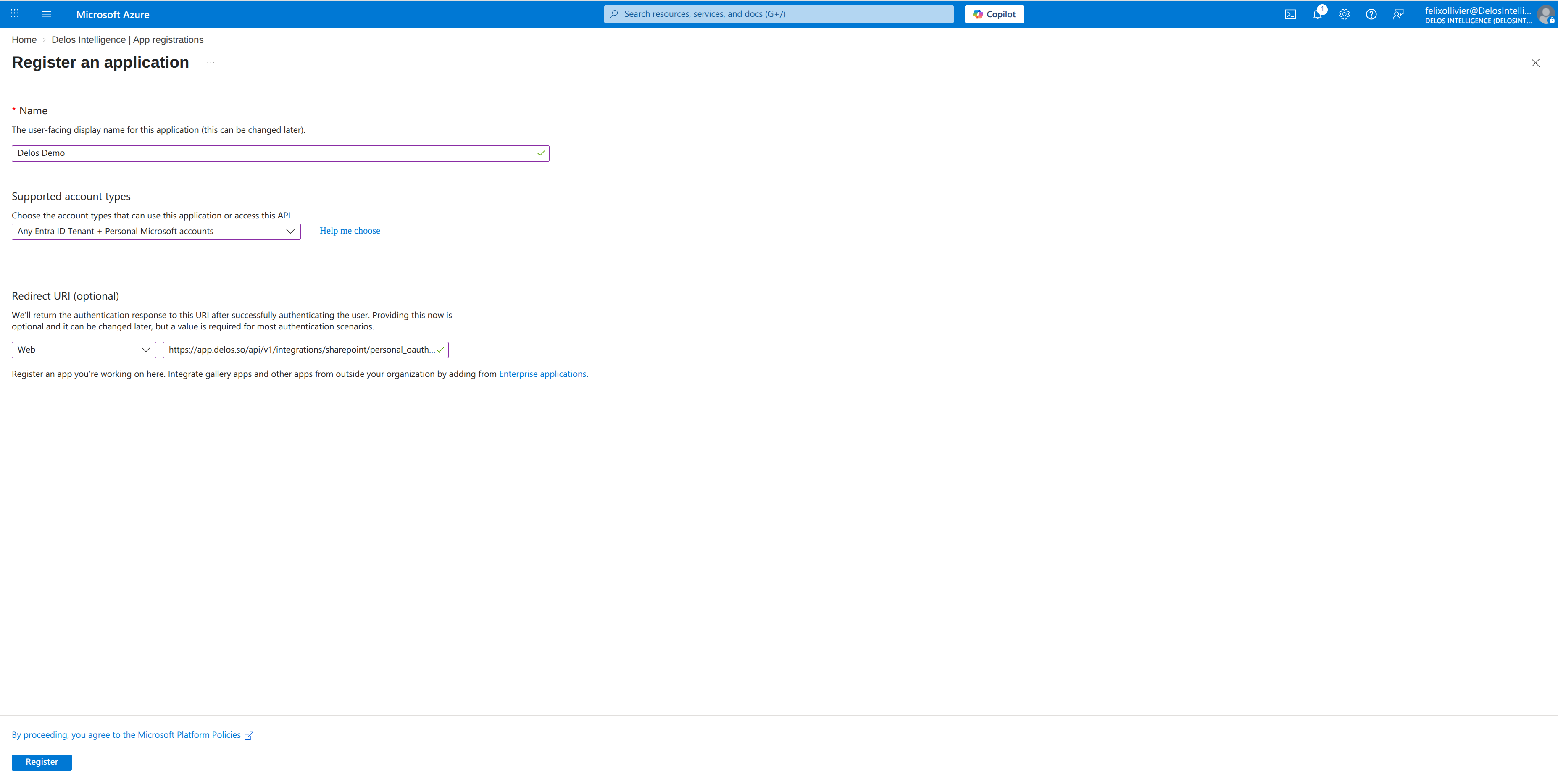Go to Home breadcrumb

pos(24,40)
